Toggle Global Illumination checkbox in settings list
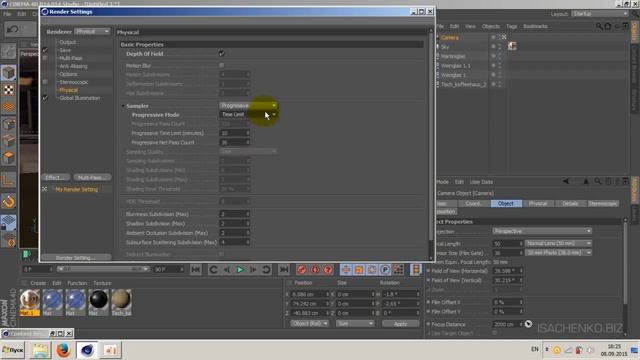The image size is (640, 360). tap(45, 98)
